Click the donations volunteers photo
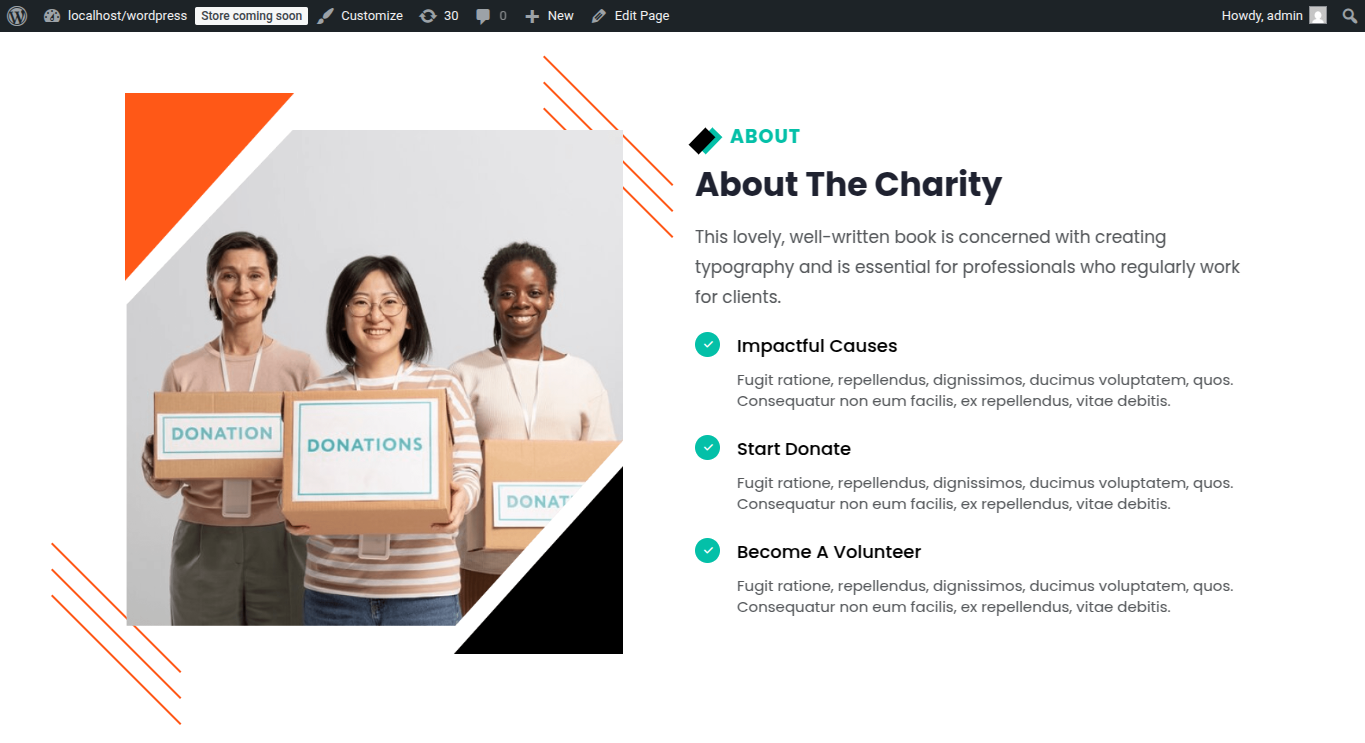1365x743 pixels. tap(374, 378)
